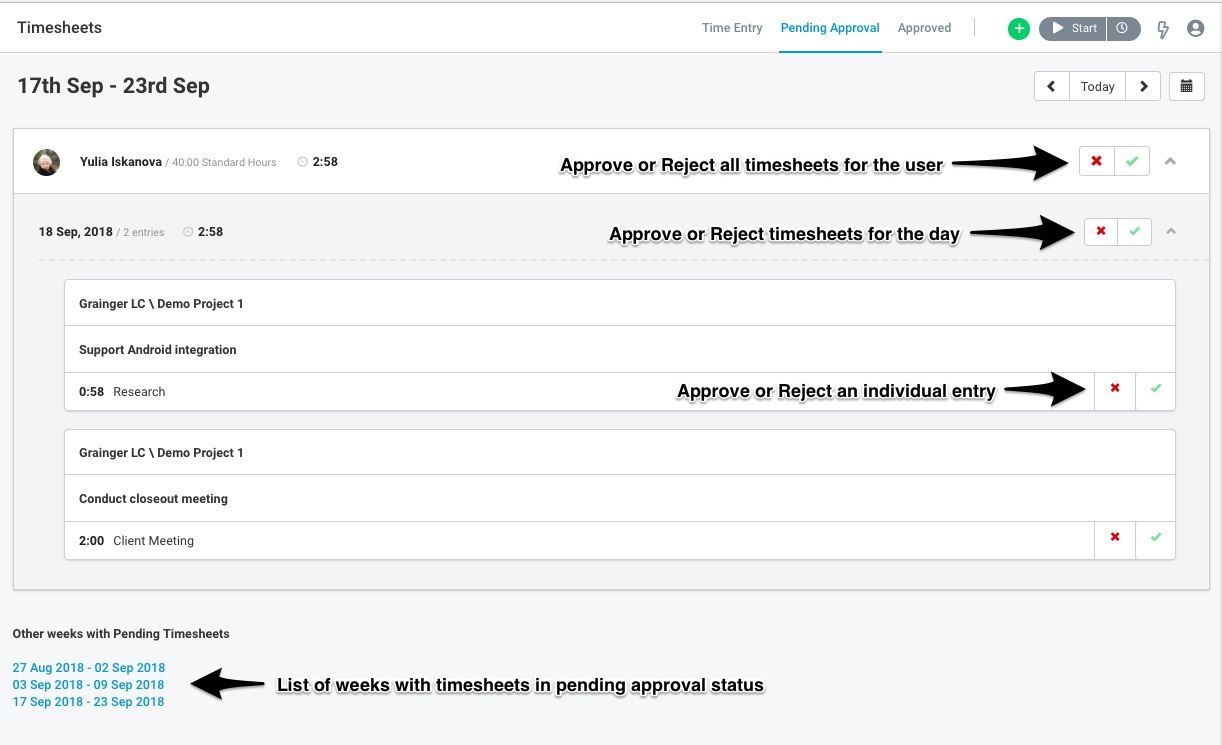The width and height of the screenshot is (1222, 745).
Task: Click Other weeks with Pending Timesheets heading
Action: [x=121, y=634]
